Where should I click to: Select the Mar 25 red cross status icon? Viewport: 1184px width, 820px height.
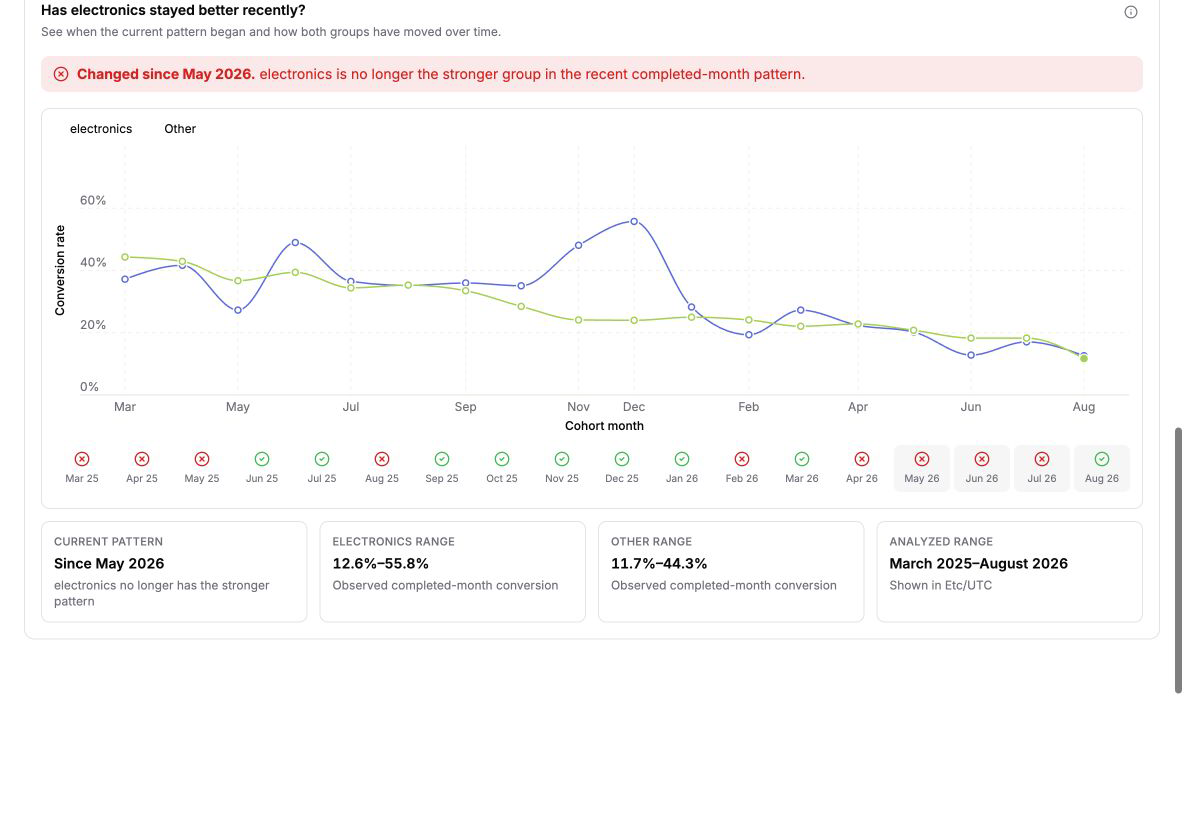click(x=82, y=459)
